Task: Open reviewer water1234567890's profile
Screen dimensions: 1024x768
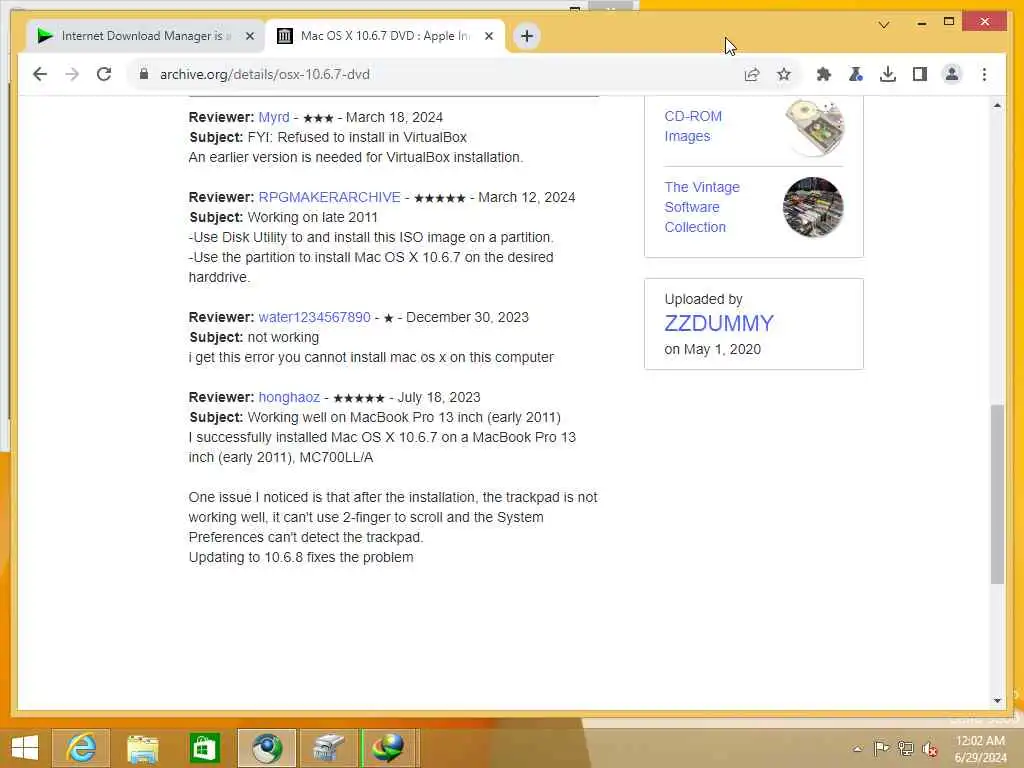Action: point(314,317)
